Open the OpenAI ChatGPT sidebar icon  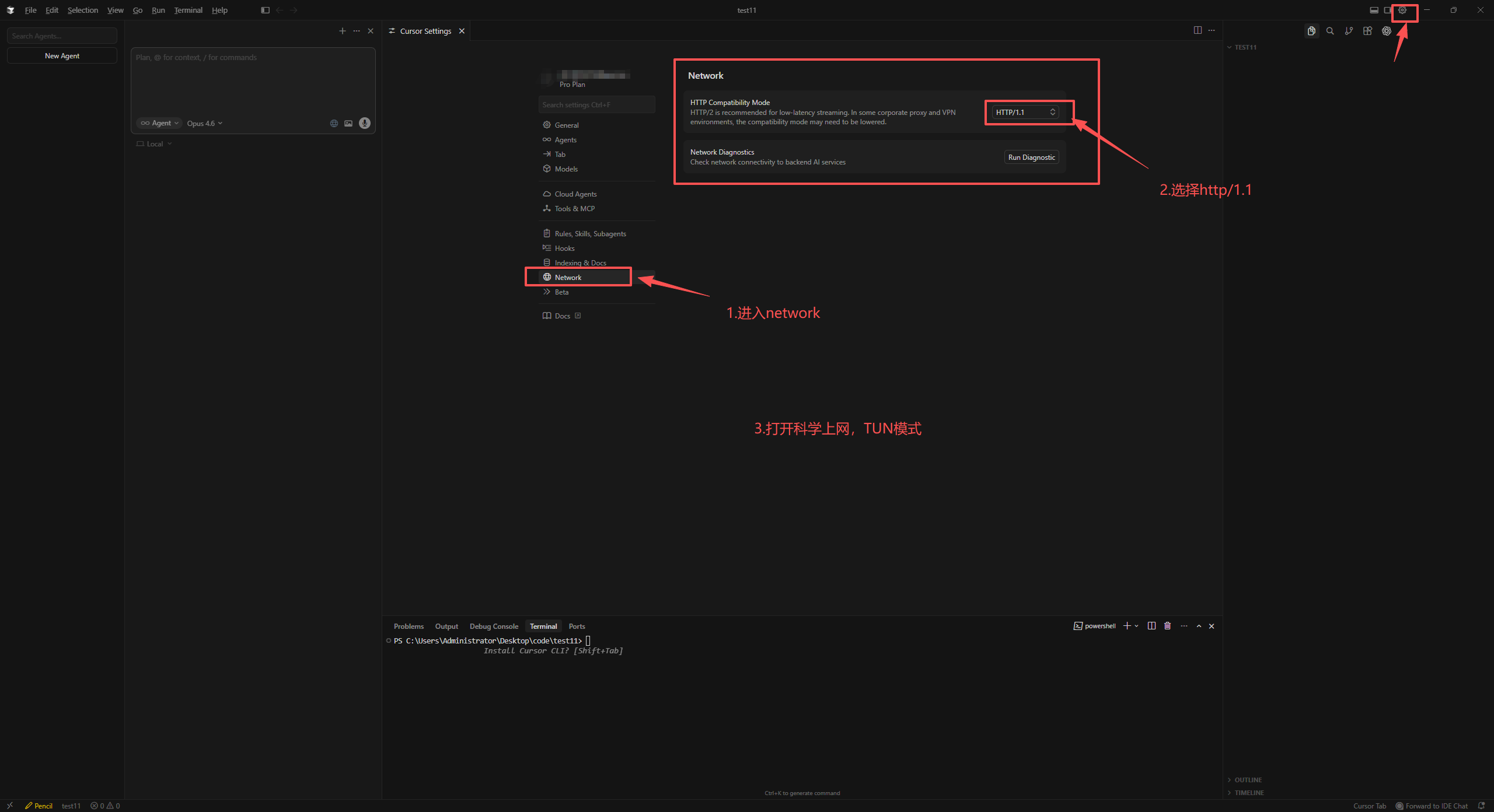click(1387, 31)
